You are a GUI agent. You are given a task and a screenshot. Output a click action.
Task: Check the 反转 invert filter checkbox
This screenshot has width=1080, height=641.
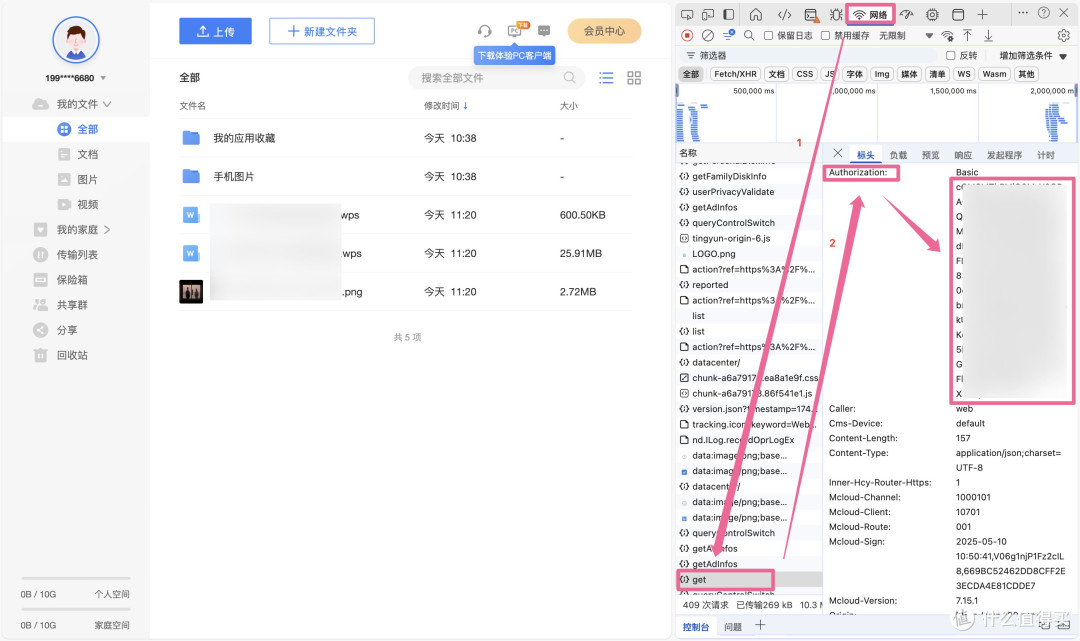(x=951, y=55)
